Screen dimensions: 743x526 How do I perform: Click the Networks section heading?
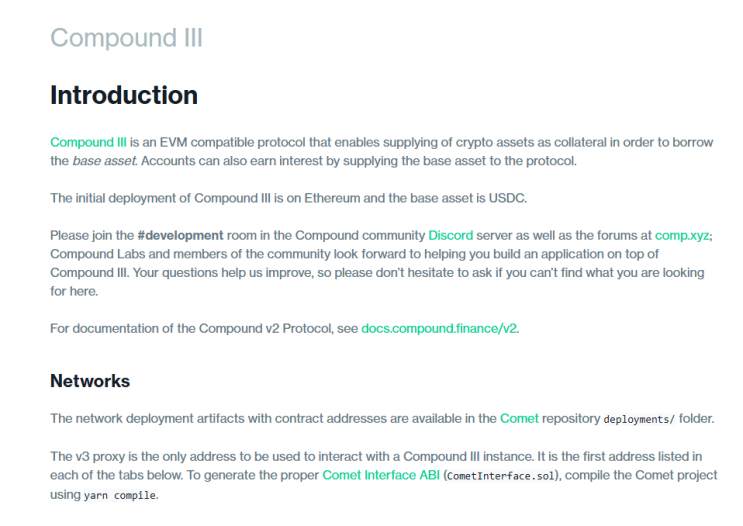[90, 381]
